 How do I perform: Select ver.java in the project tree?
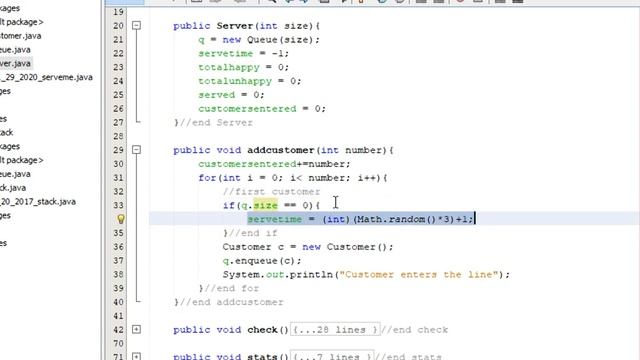tap(15, 64)
